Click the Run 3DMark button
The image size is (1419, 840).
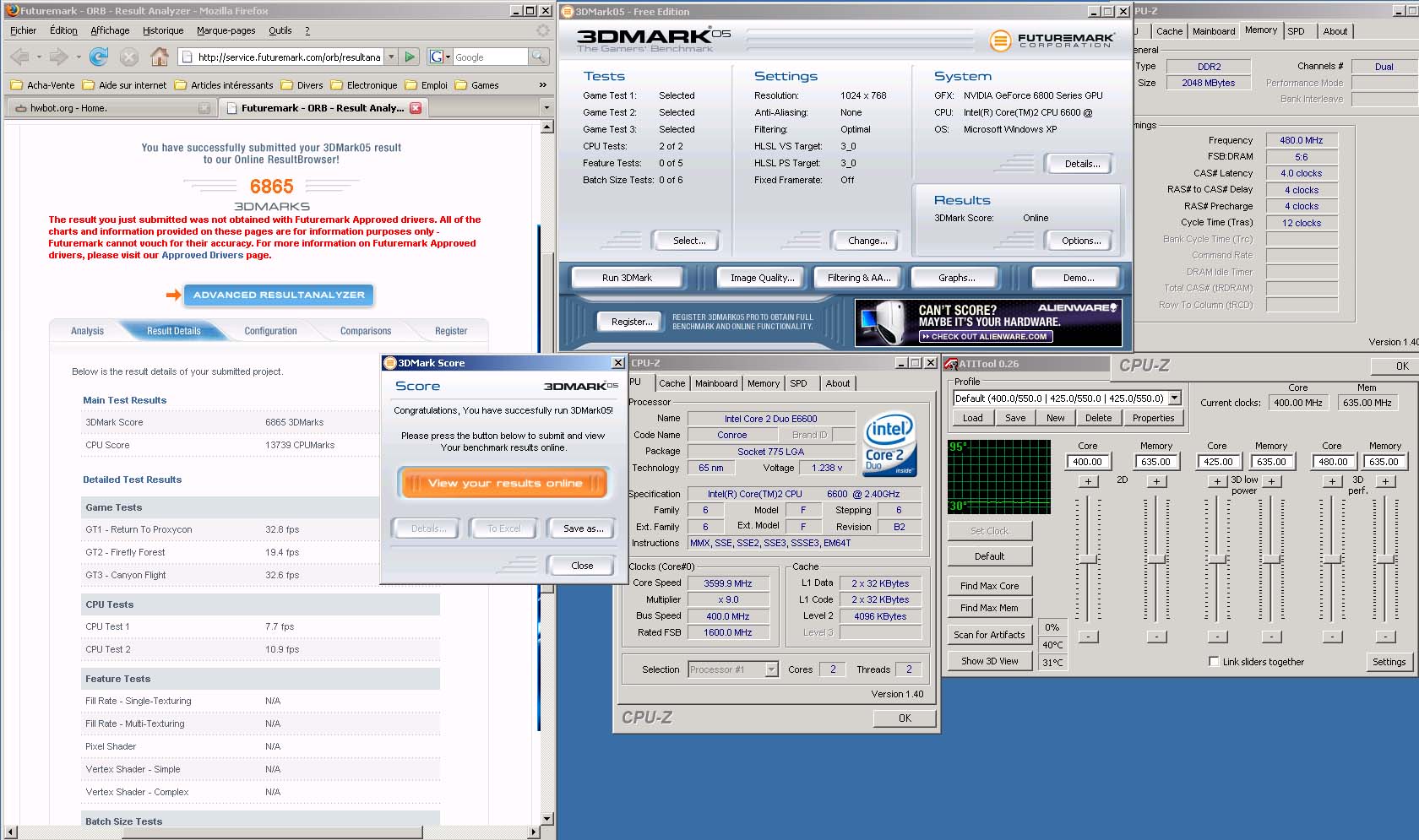click(x=627, y=278)
